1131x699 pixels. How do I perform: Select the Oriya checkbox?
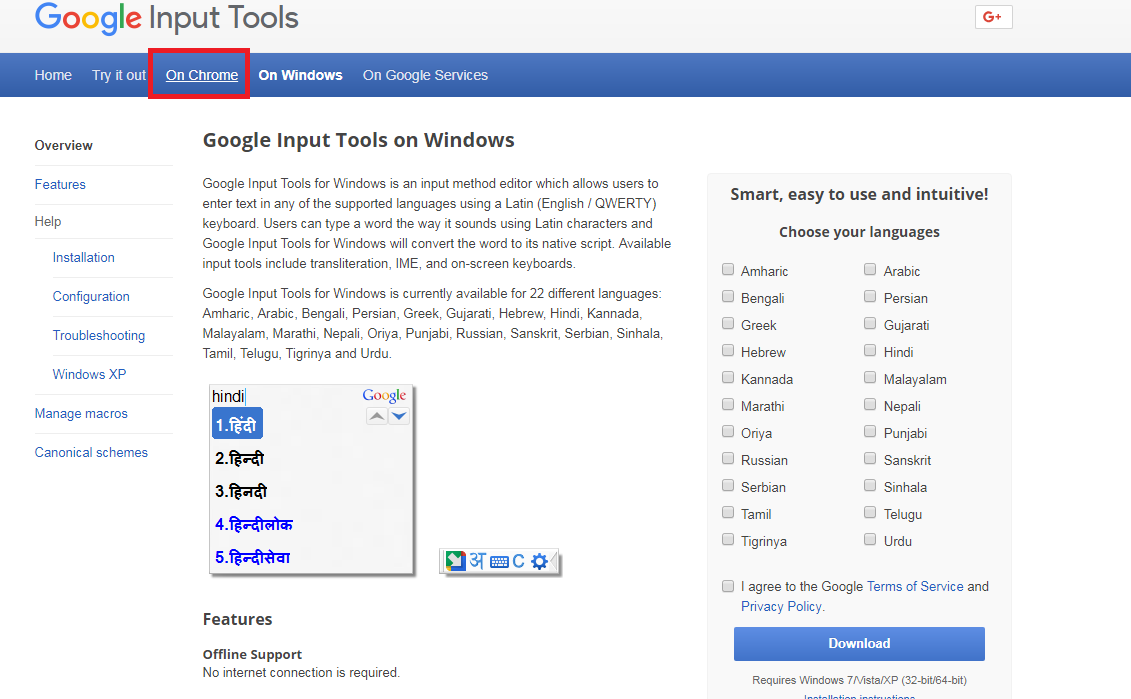coord(728,432)
